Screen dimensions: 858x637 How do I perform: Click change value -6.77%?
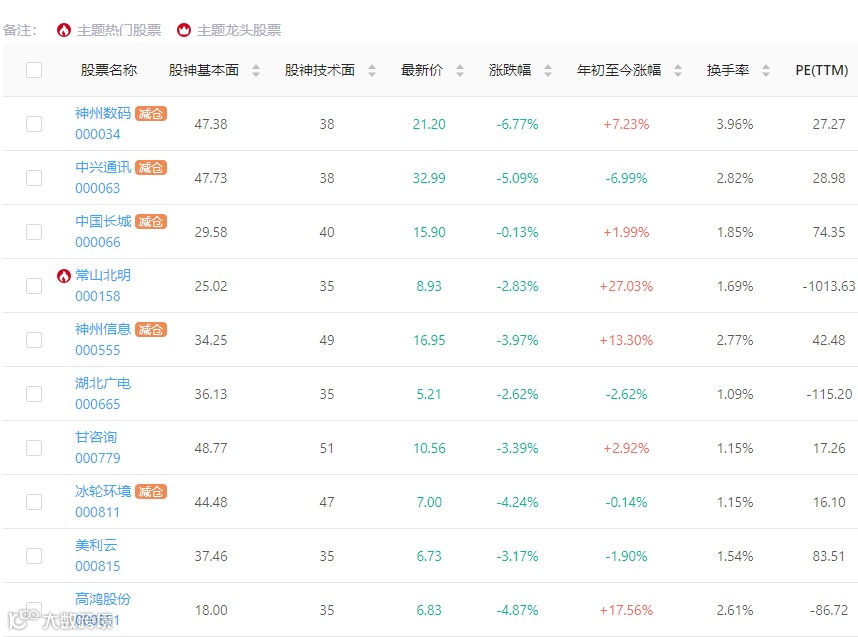tap(517, 124)
